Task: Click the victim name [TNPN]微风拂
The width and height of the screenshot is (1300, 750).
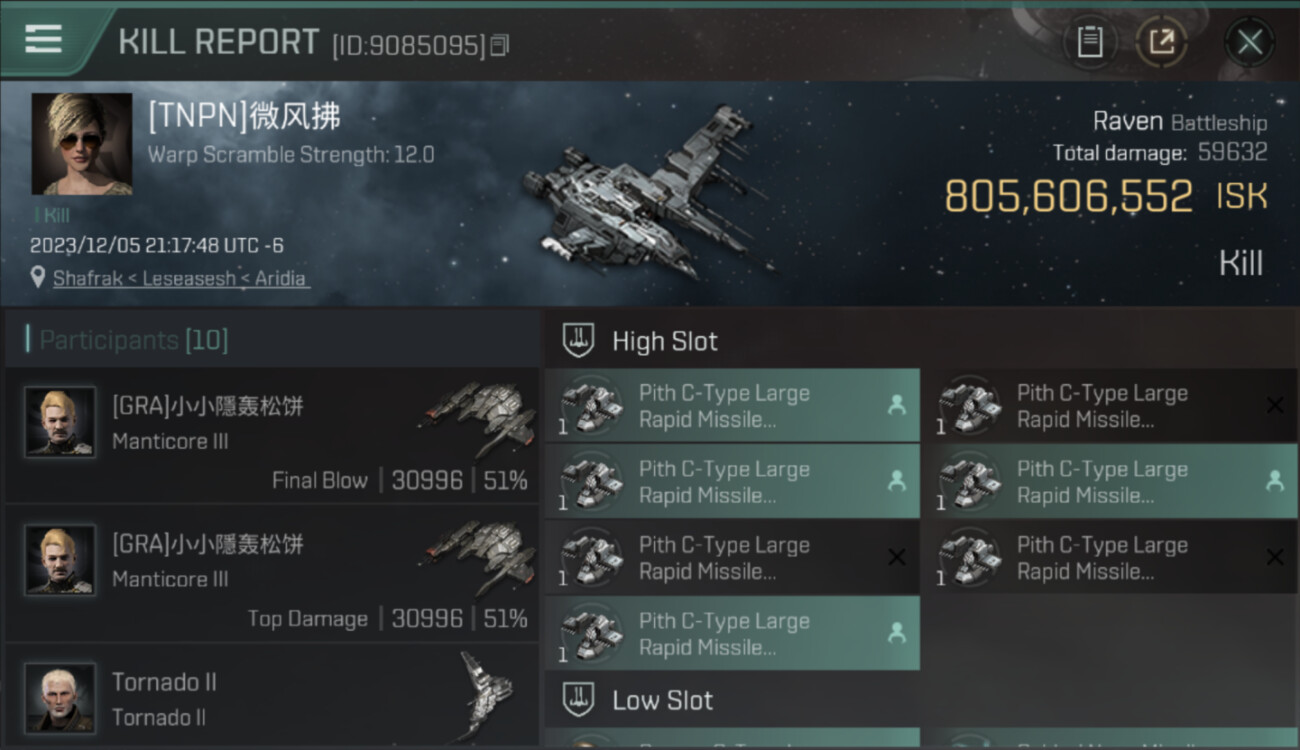Action: click(245, 117)
